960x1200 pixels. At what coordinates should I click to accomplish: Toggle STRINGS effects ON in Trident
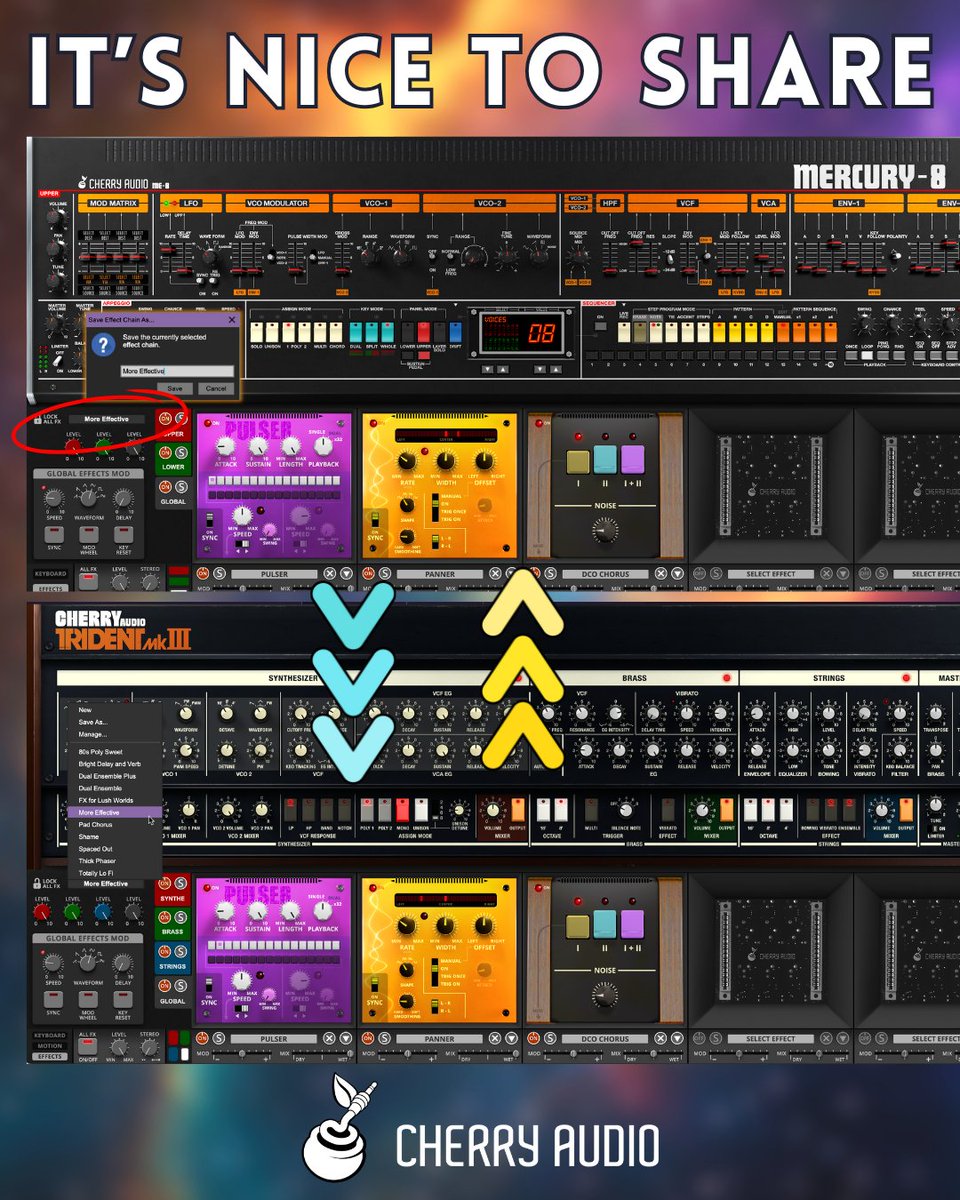coord(165,951)
